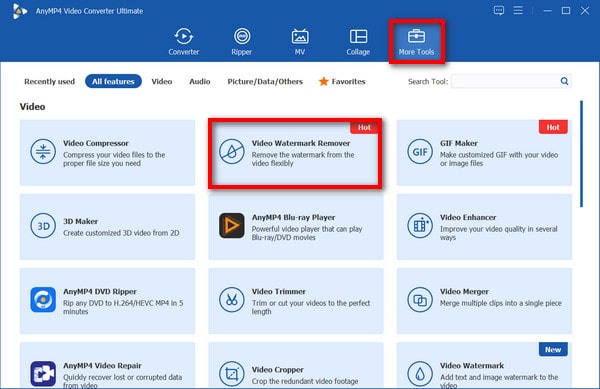The height and width of the screenshot is (389, 600).
Task: Click "Create customized 3D video from 2D"
Action: (121, 233)
